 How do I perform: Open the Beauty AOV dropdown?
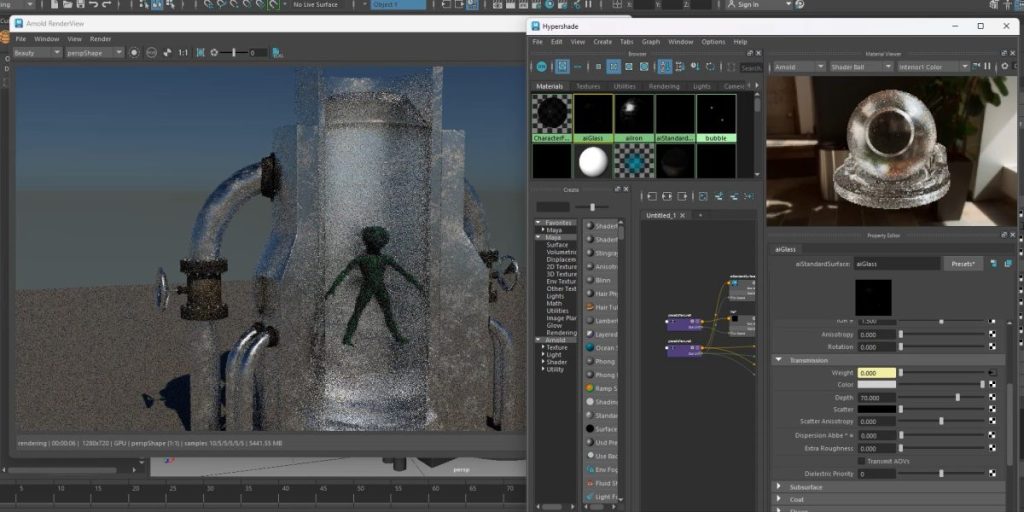pos(38,52)
